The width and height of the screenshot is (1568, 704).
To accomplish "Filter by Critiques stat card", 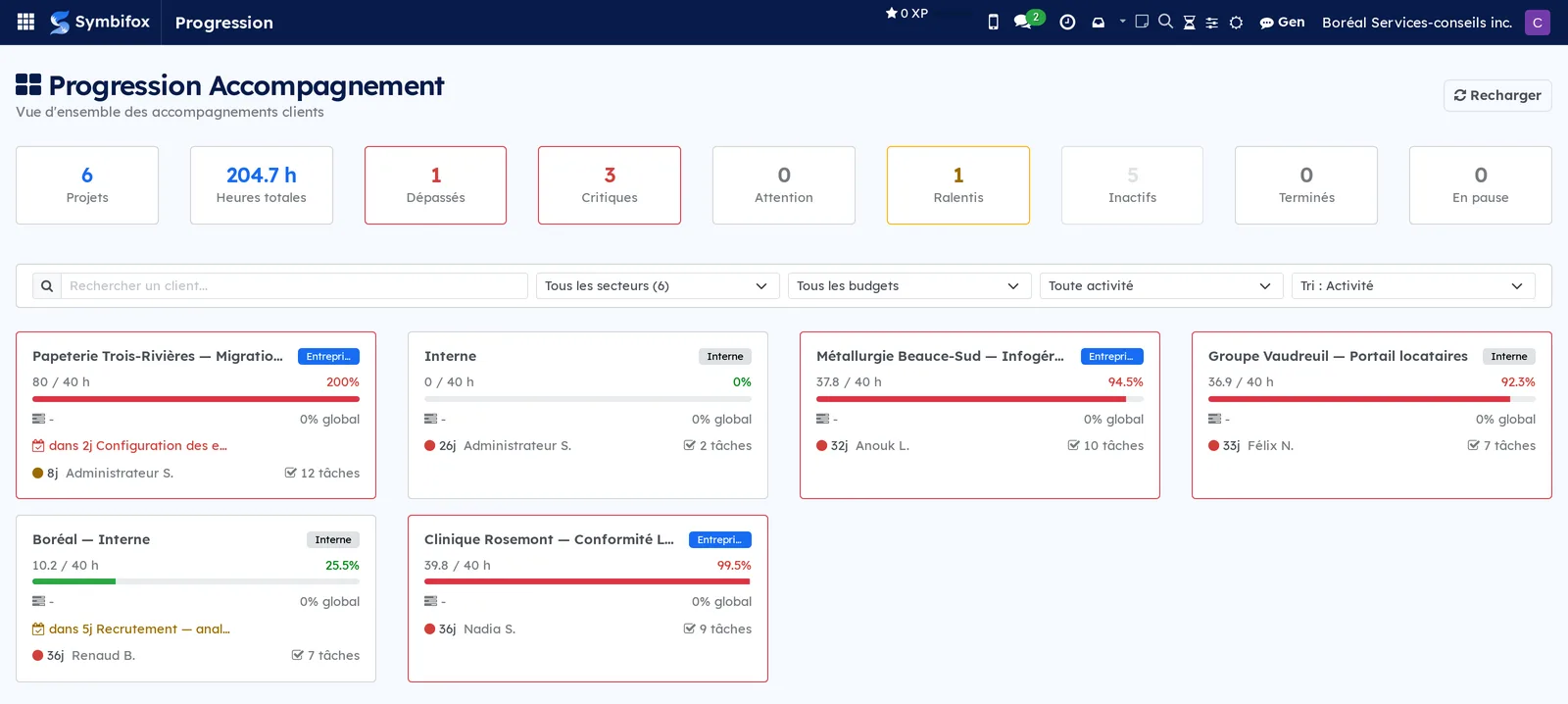I will pyautogui.click(x=610, y=185).
